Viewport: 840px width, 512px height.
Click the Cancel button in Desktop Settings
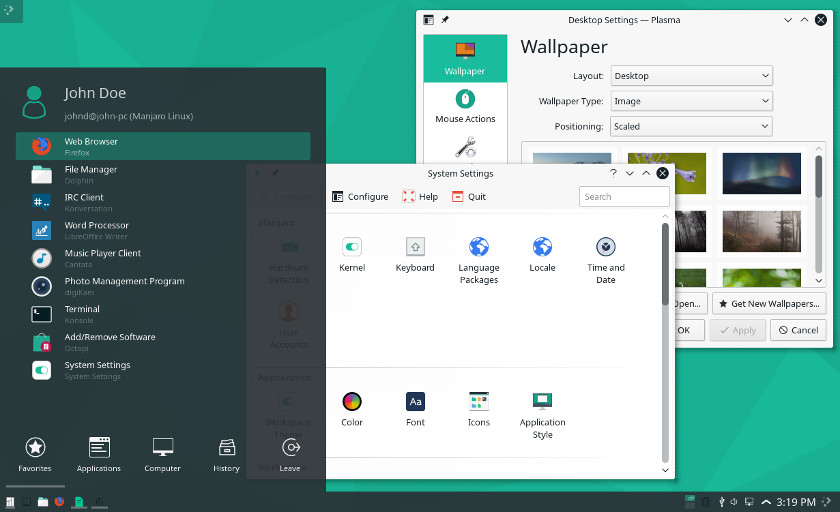tap(798, 330)
